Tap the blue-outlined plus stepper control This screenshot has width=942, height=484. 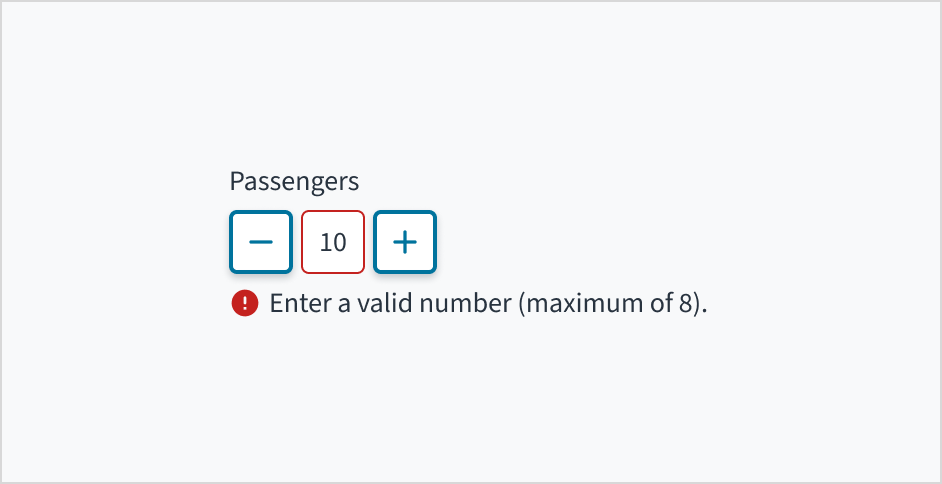[405, 242]
